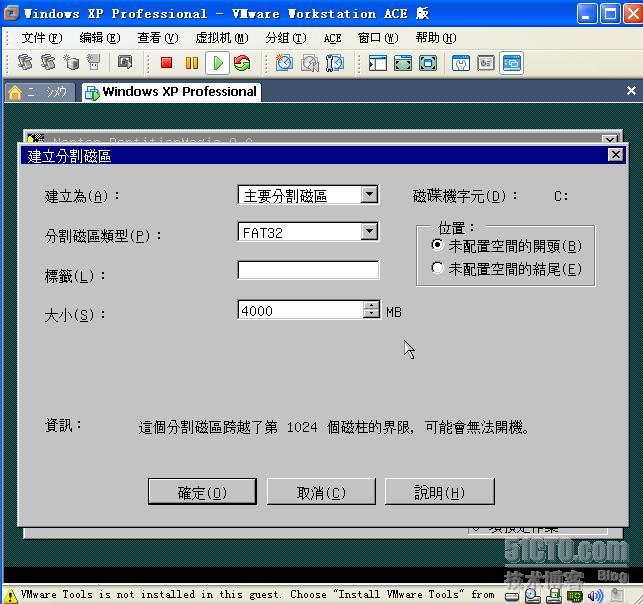Decrease size with the spinner down arrow
This screenshot has width=643, height=604.
click(x=371, y=314)
